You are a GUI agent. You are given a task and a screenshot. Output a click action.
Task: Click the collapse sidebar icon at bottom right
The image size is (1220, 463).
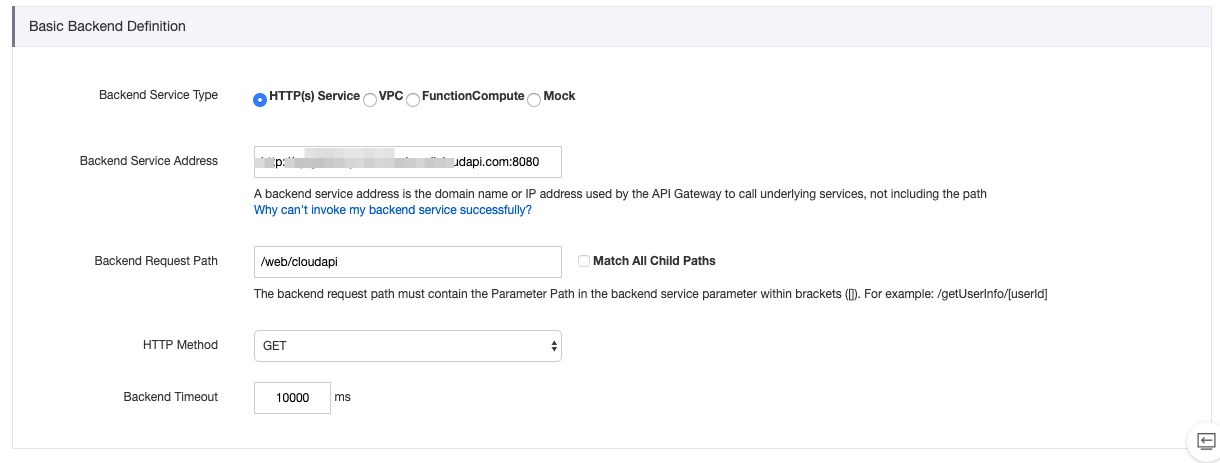[1206, 441]
